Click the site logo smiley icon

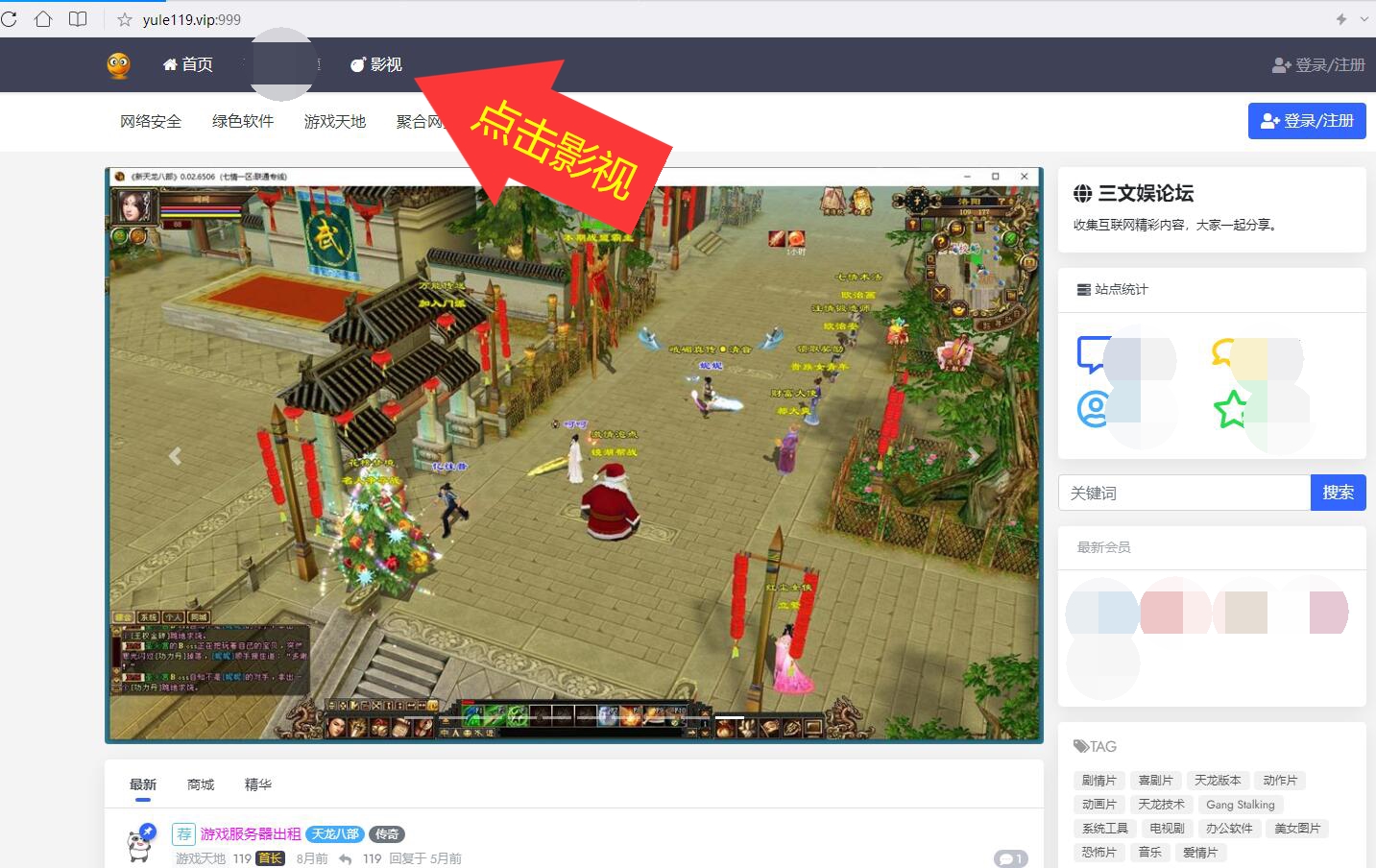pyautogui.click(x=119, y=64)
